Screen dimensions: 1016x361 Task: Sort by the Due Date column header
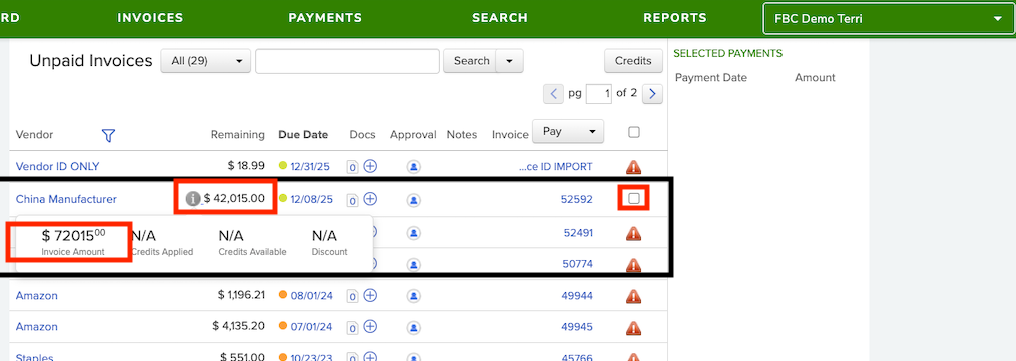pos(303,135)
